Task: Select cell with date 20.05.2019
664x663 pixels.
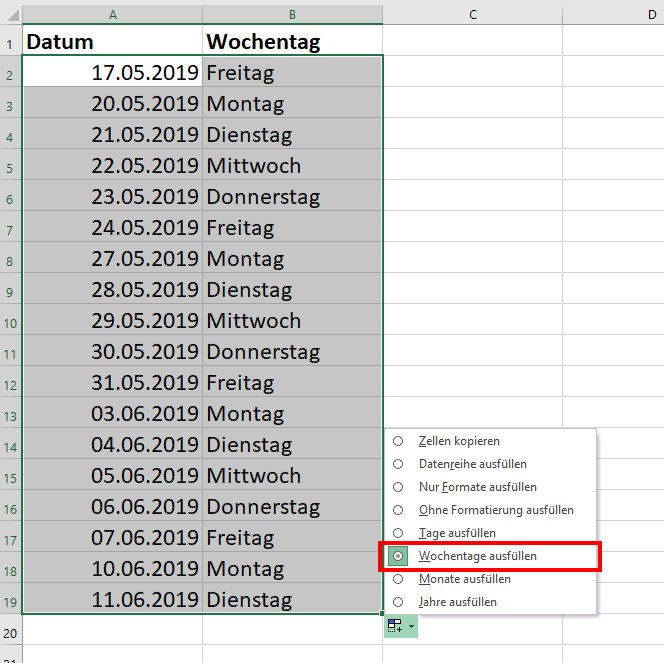Action: 113,102
